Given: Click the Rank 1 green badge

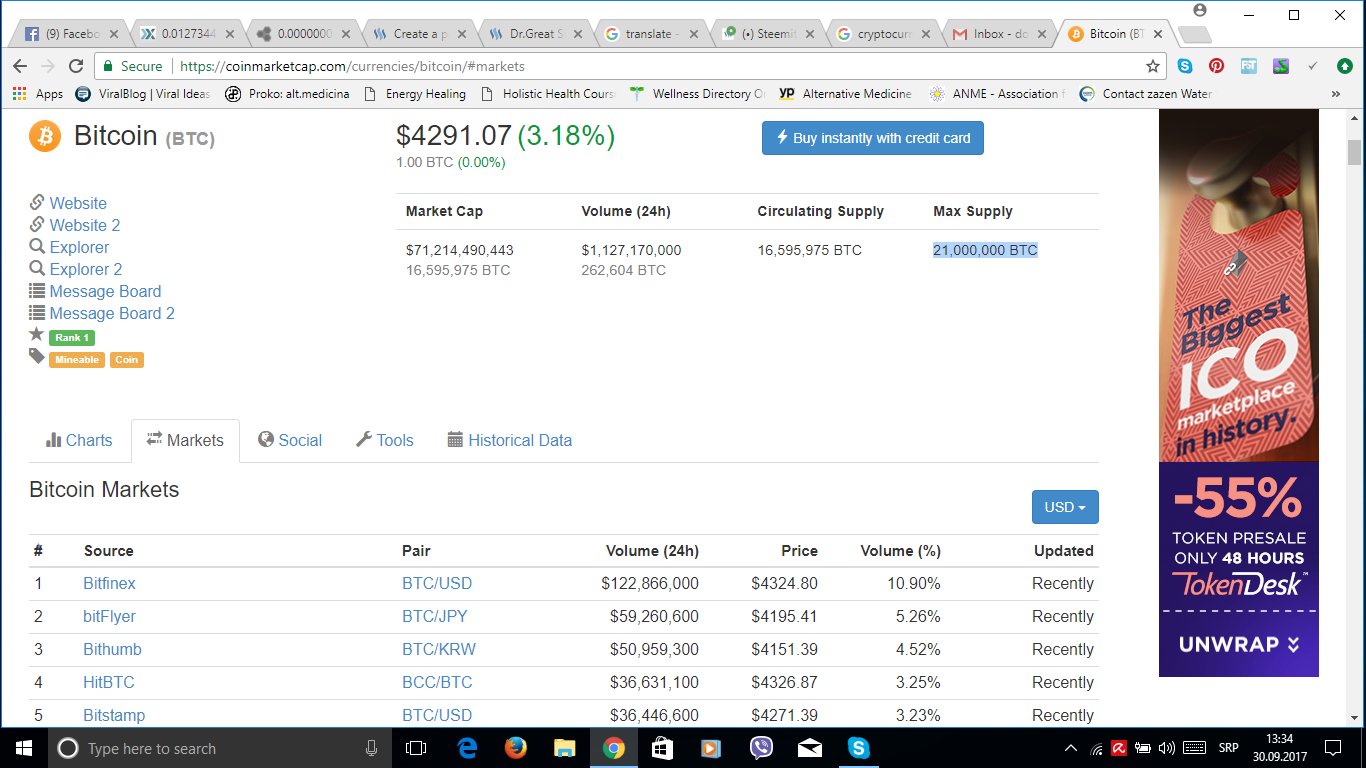Looking at the screenshot, I should pos(72,338).
